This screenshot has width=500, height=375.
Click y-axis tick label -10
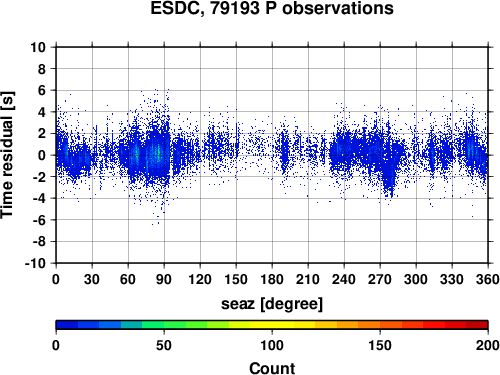pos(35,263)
